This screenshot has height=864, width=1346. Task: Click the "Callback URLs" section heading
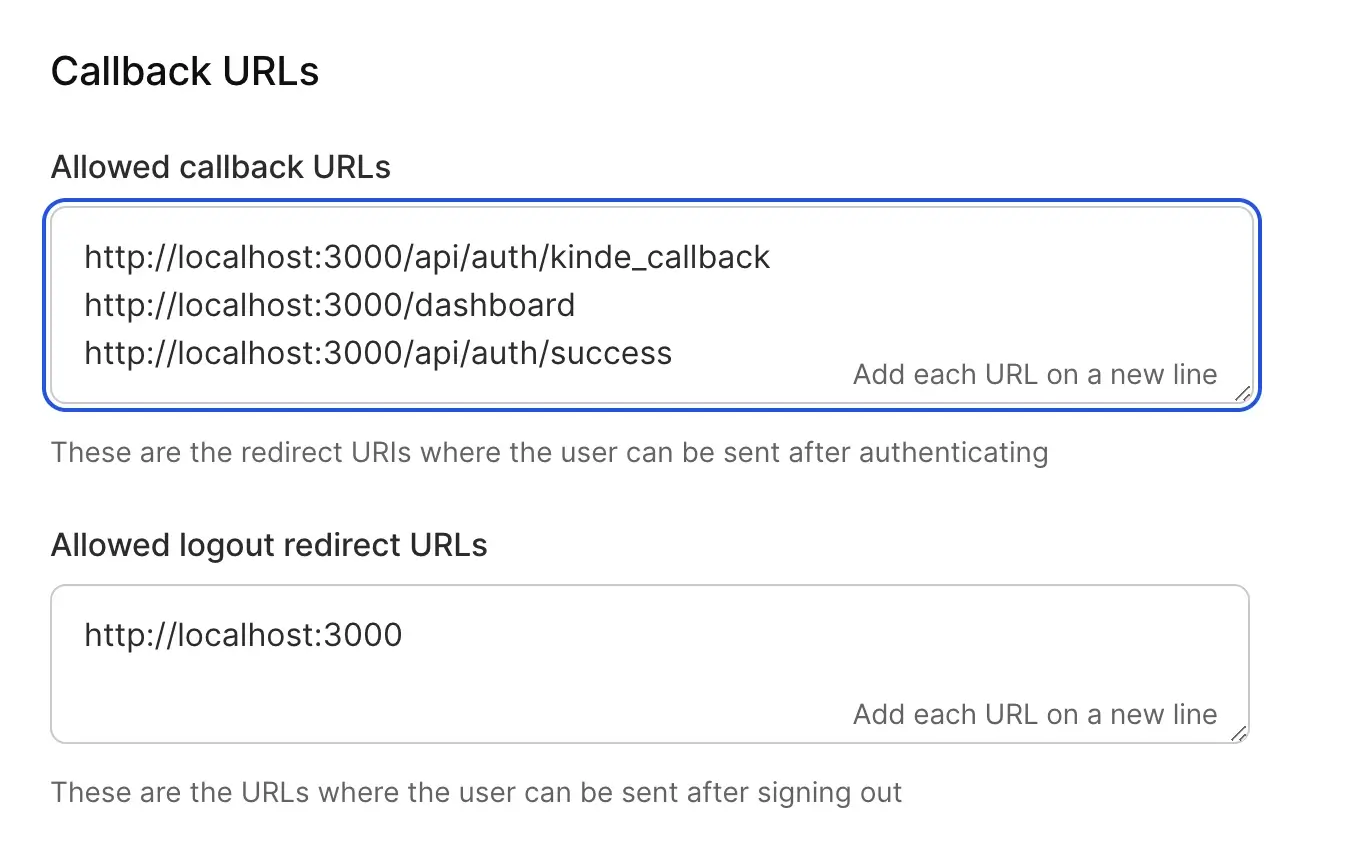coord(185,72)
